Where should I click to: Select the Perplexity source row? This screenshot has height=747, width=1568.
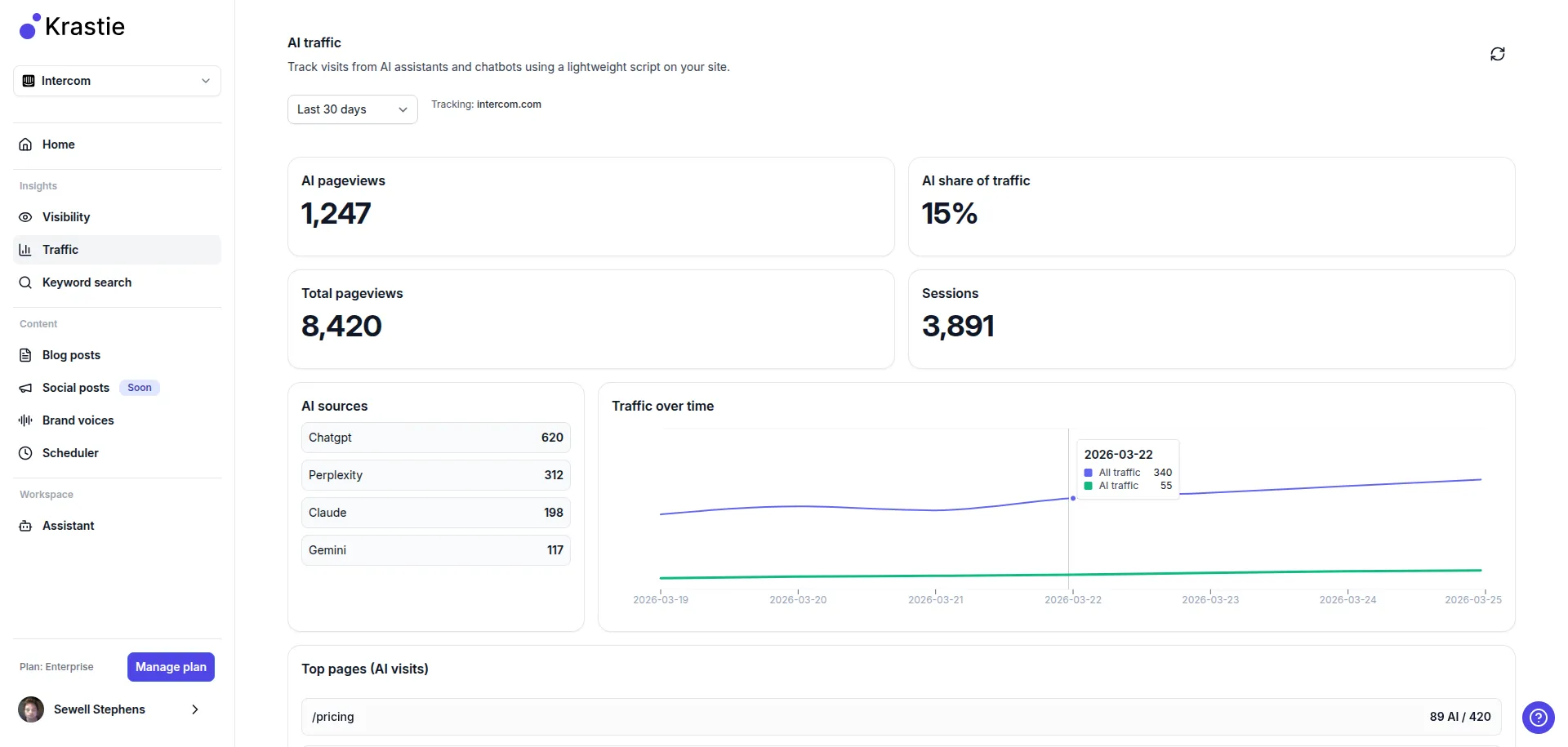point(436,475)
